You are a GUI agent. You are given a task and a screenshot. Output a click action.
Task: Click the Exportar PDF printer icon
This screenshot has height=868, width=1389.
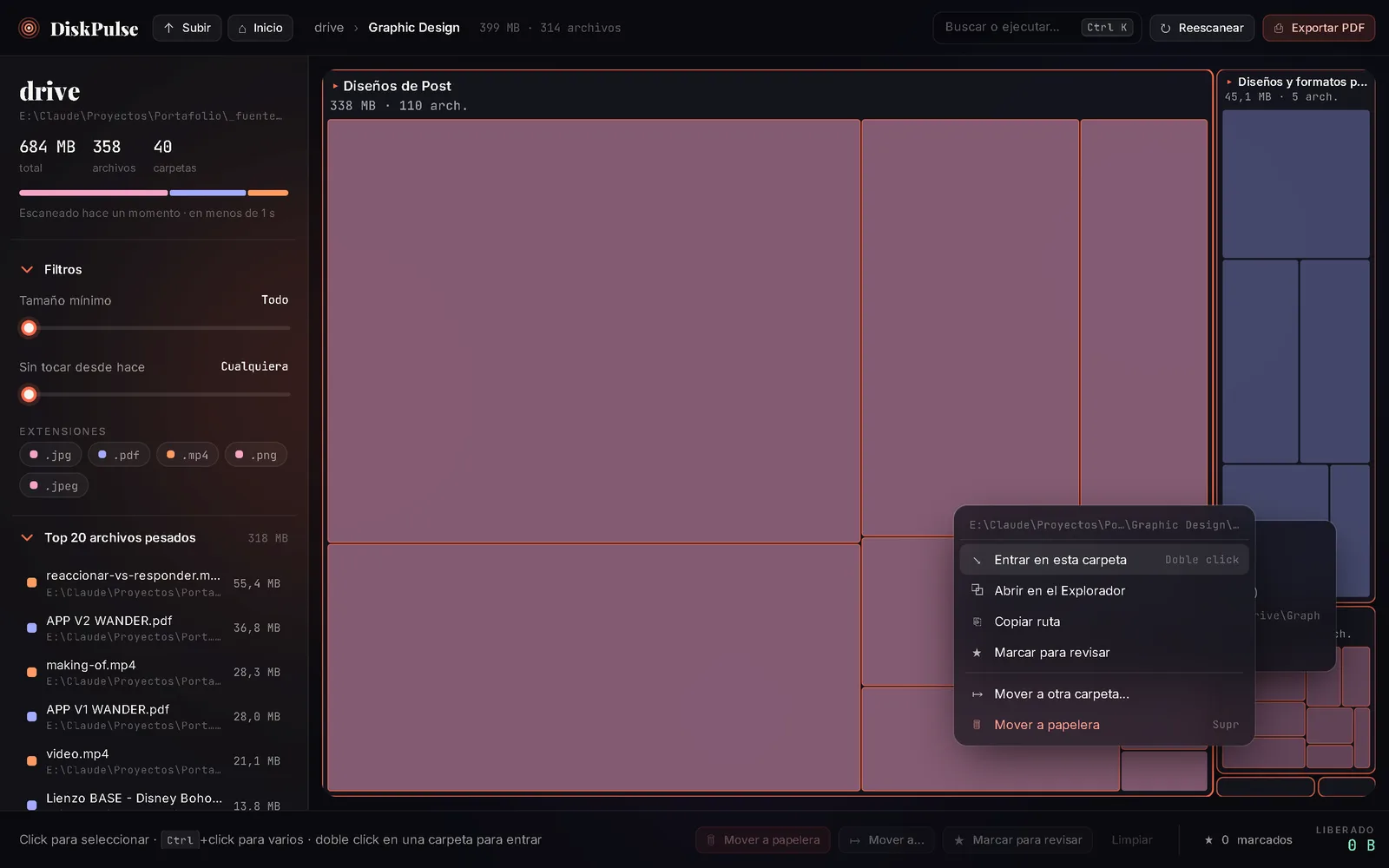1278,28
